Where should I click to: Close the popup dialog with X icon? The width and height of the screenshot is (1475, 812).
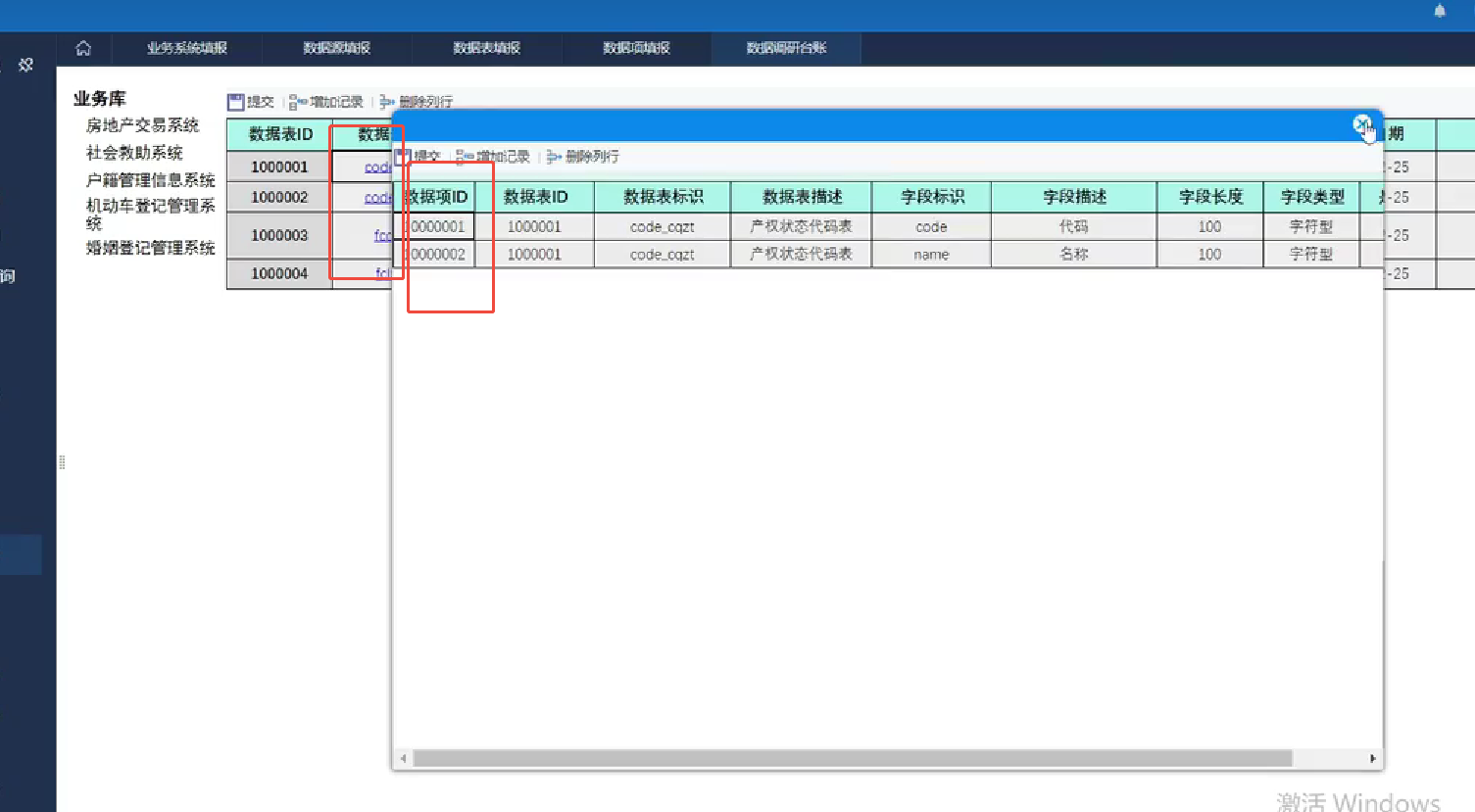coord(1362,124)
